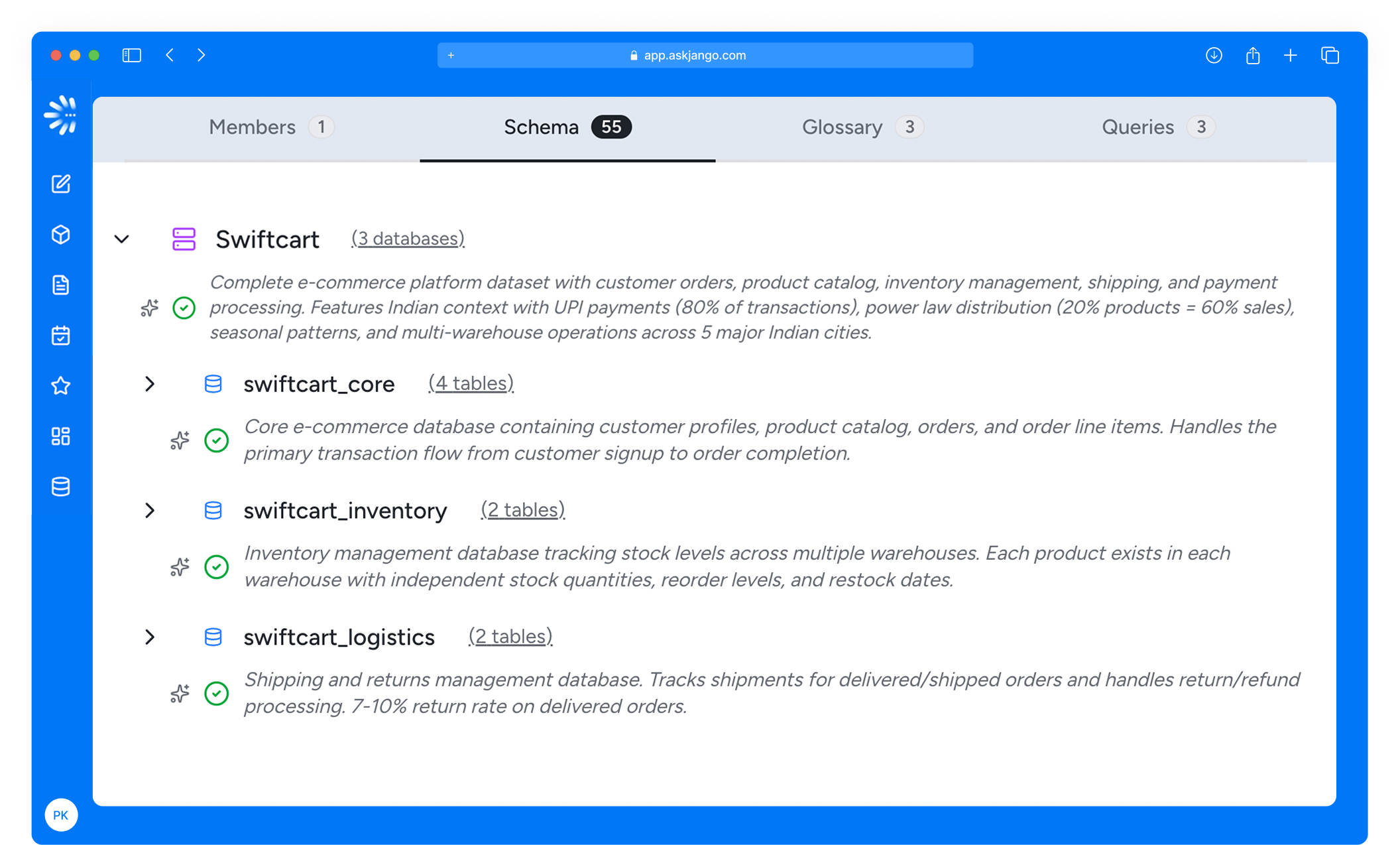
Task: Open the database icon in sidebar
Action: click(x=61, y=486)
